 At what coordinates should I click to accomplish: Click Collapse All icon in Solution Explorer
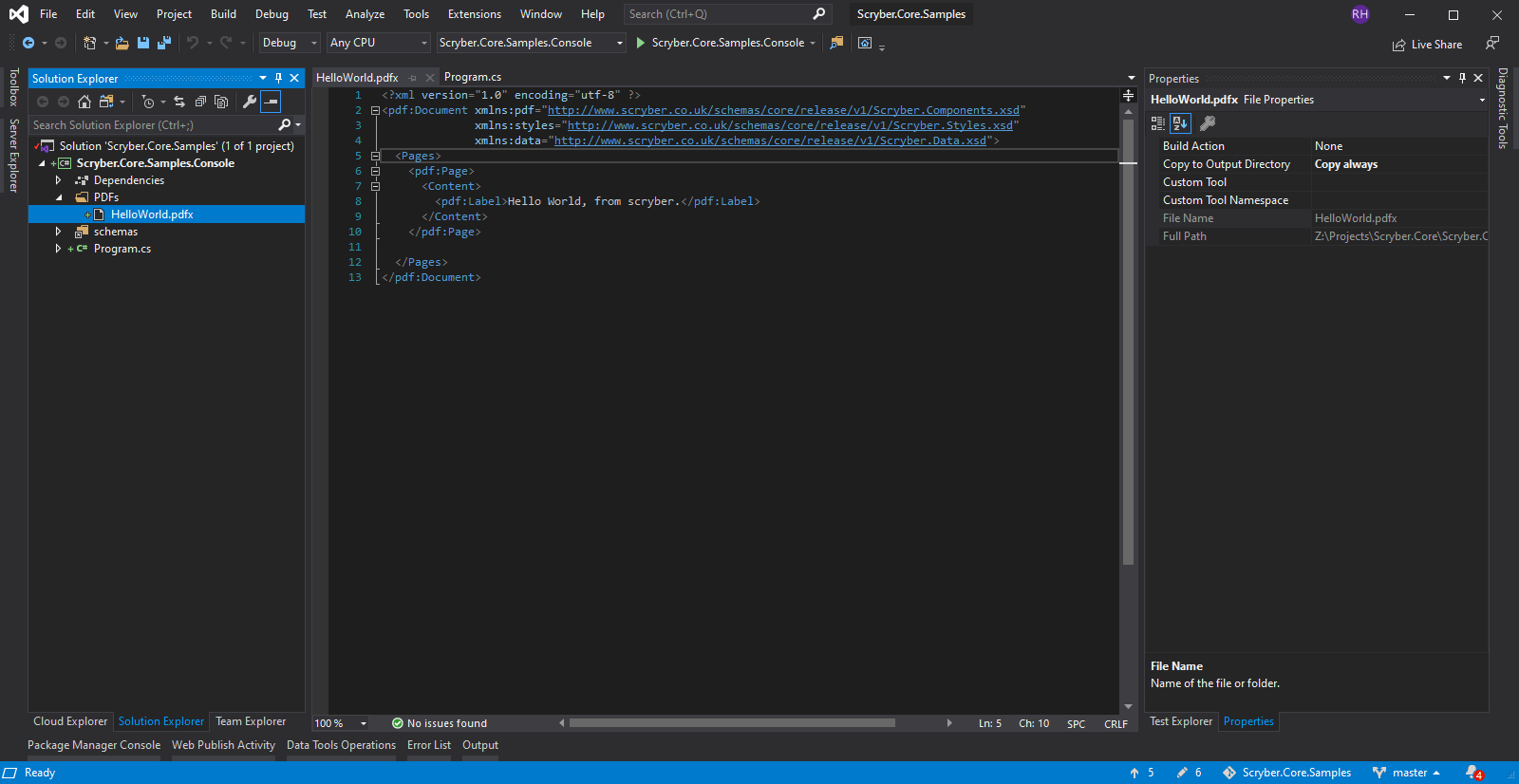click(x=200, y=102)
